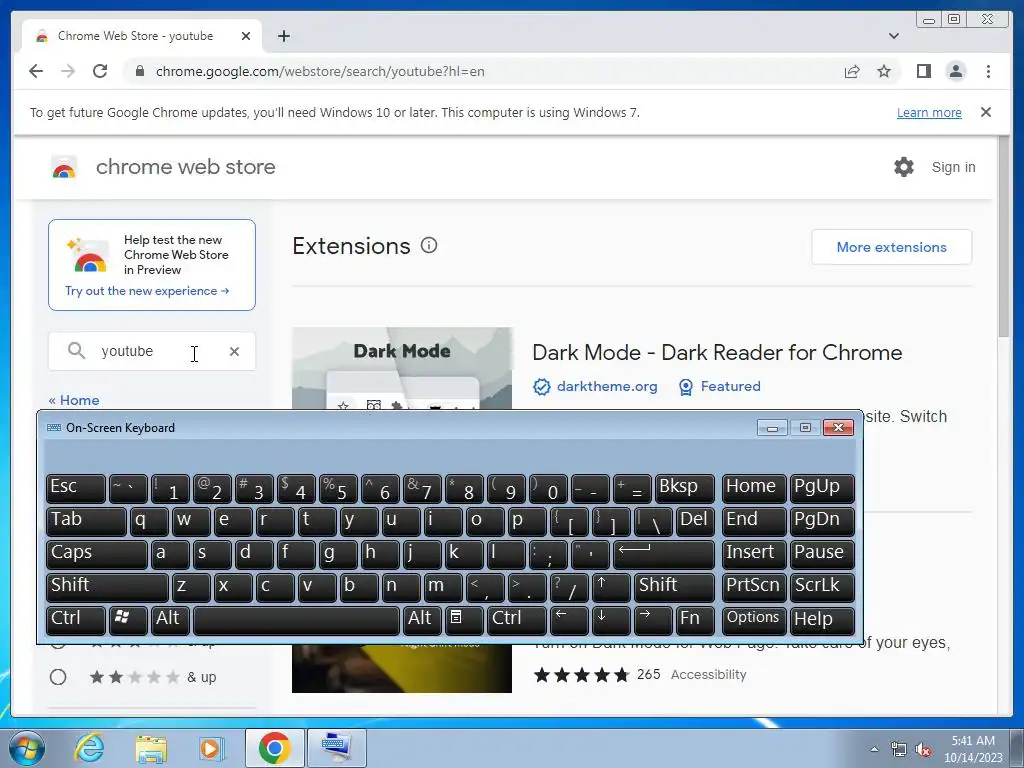Click the chrome web store logo
Image resolution: width=1024 pixels, height=768 pixels.
[x=64, y=167]
